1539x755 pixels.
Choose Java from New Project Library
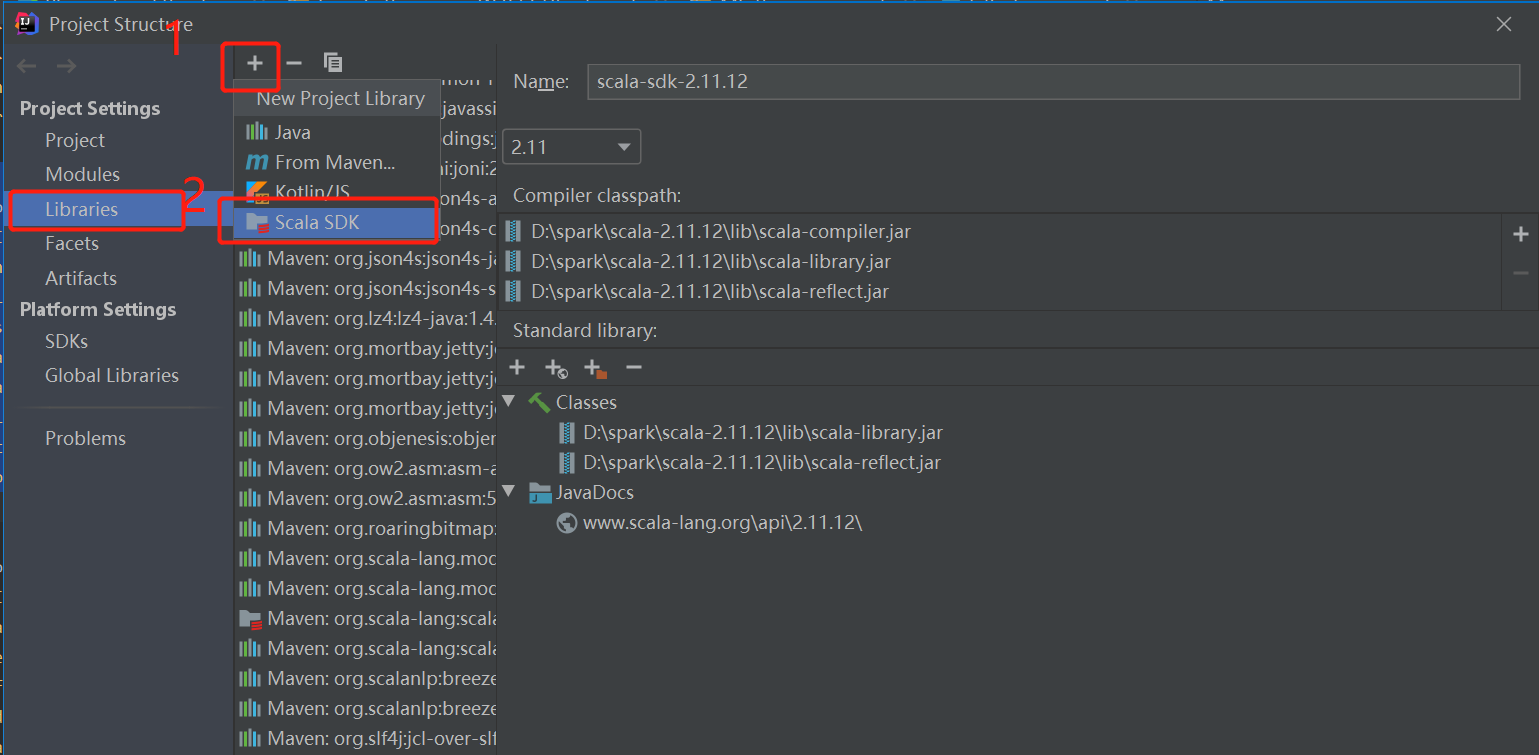337,132
